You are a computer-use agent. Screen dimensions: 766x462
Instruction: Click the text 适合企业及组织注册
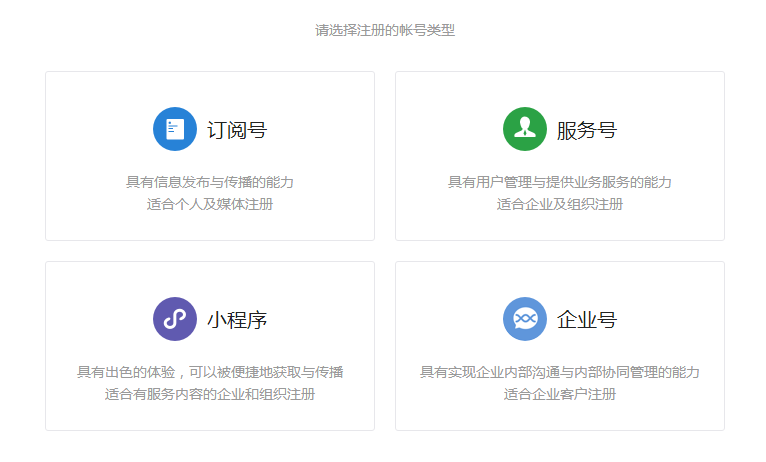click(560, 204)
